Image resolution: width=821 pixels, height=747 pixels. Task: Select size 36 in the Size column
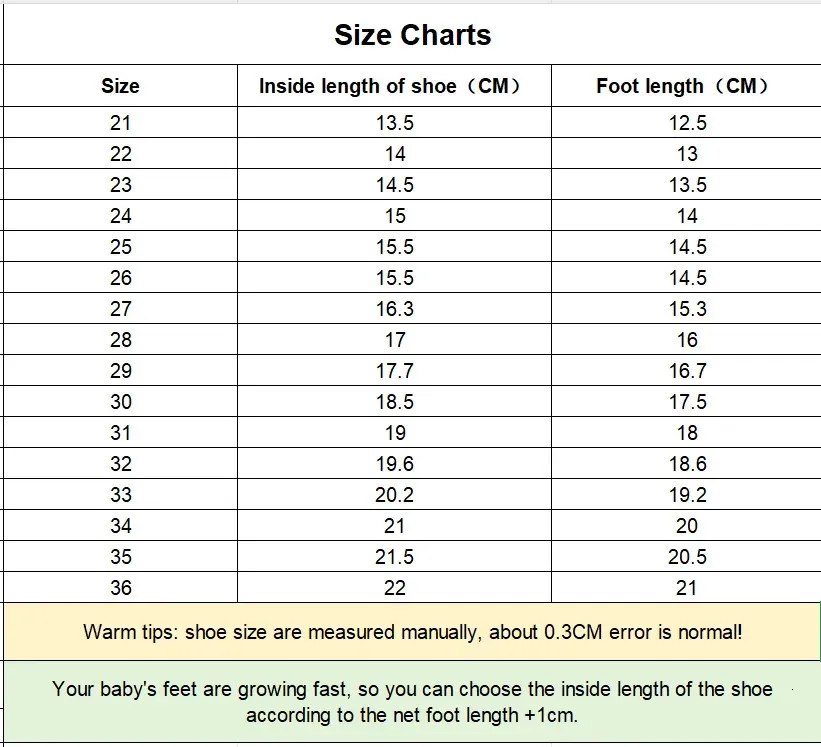(120, 588)
